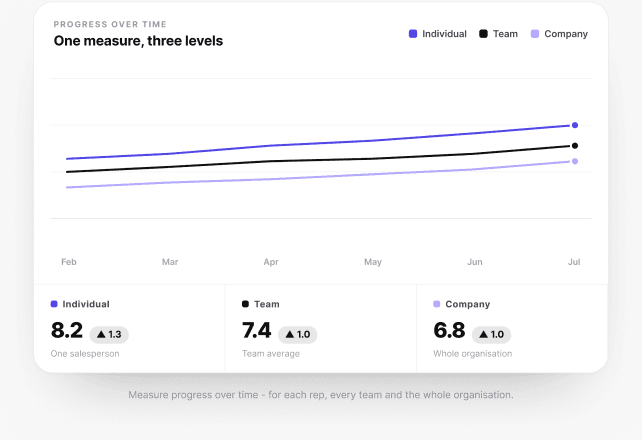The height and width of the screenshot is (440, 642).
Task: Click the Feb axis label
Action: 69,262
